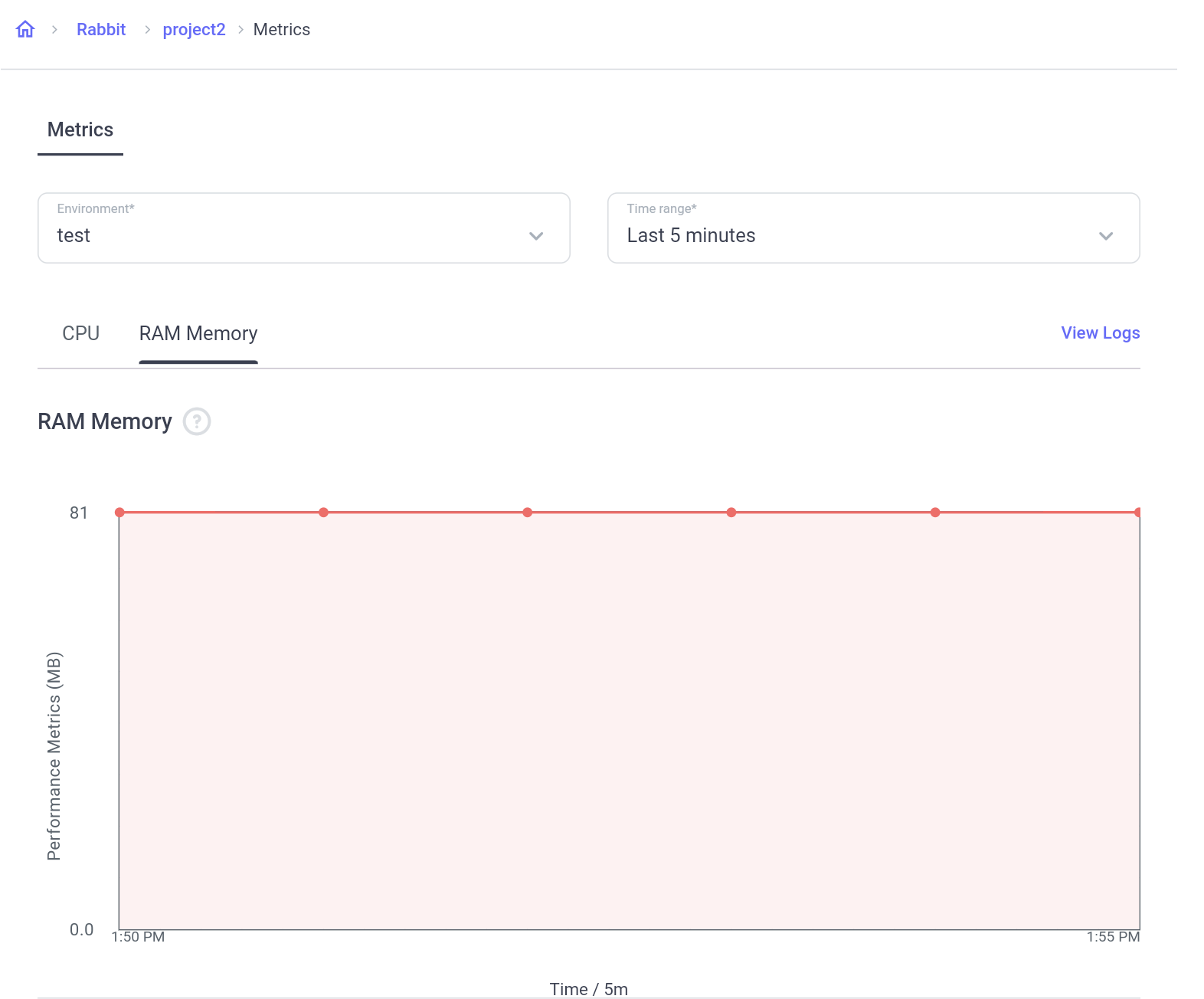
Task: Click the 1:55 PM x-axis label
Action: (1113, 937)
